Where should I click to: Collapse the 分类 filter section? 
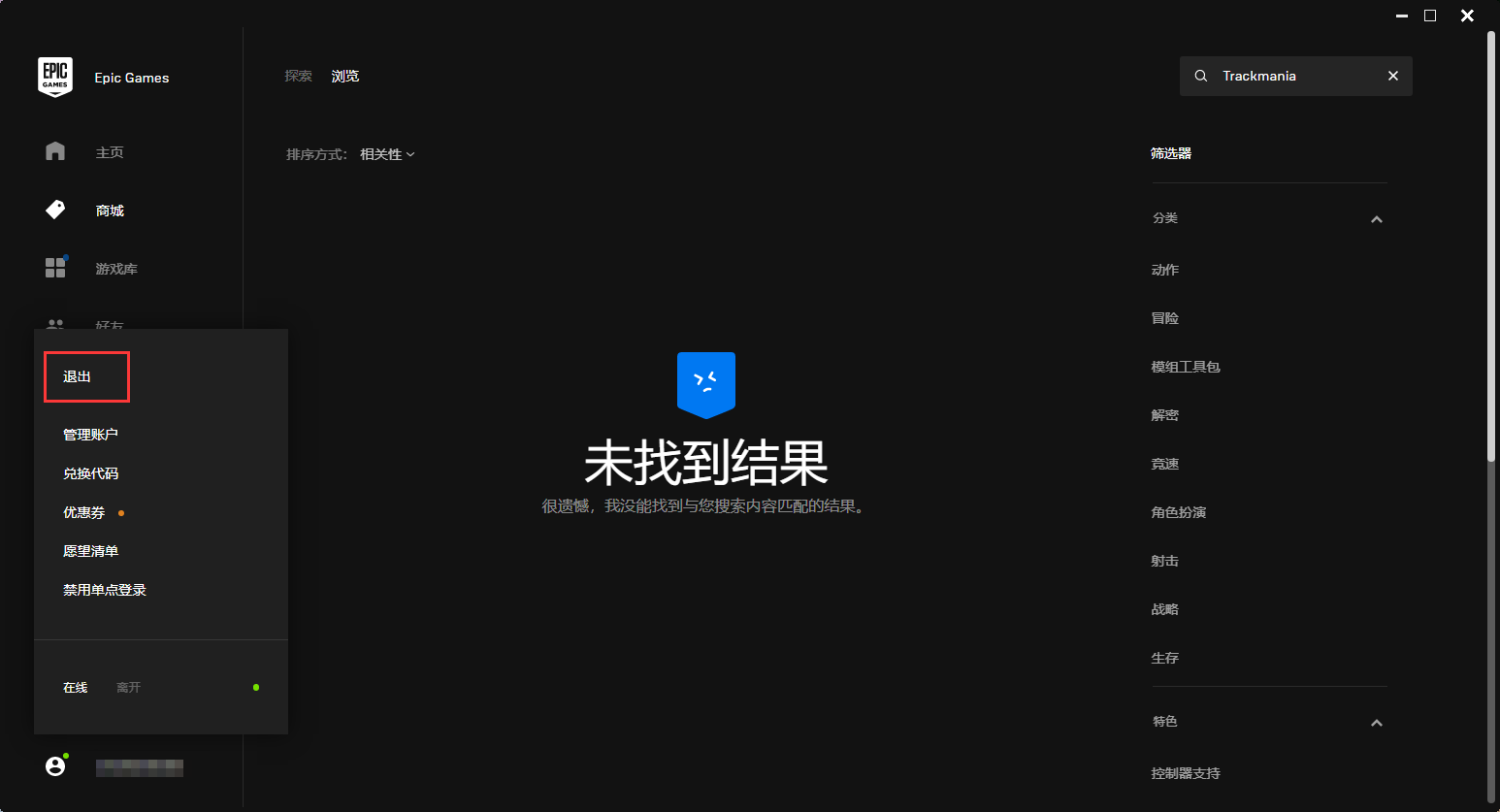1376,219
